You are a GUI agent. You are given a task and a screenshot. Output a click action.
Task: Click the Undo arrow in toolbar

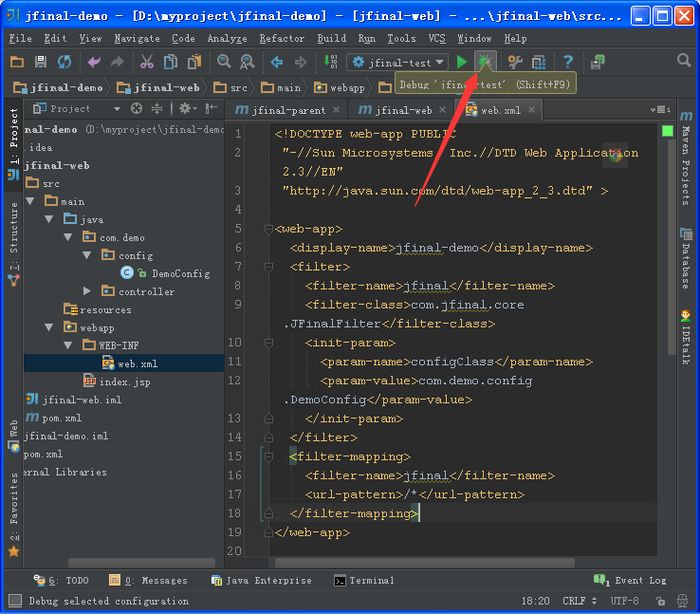coord(94,62)
